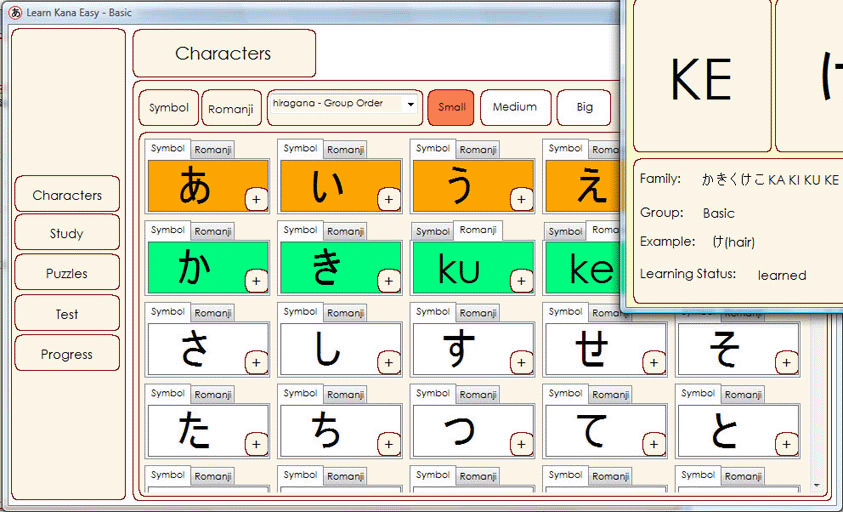Switch the あ card to Romanji tab

[212, 150]
